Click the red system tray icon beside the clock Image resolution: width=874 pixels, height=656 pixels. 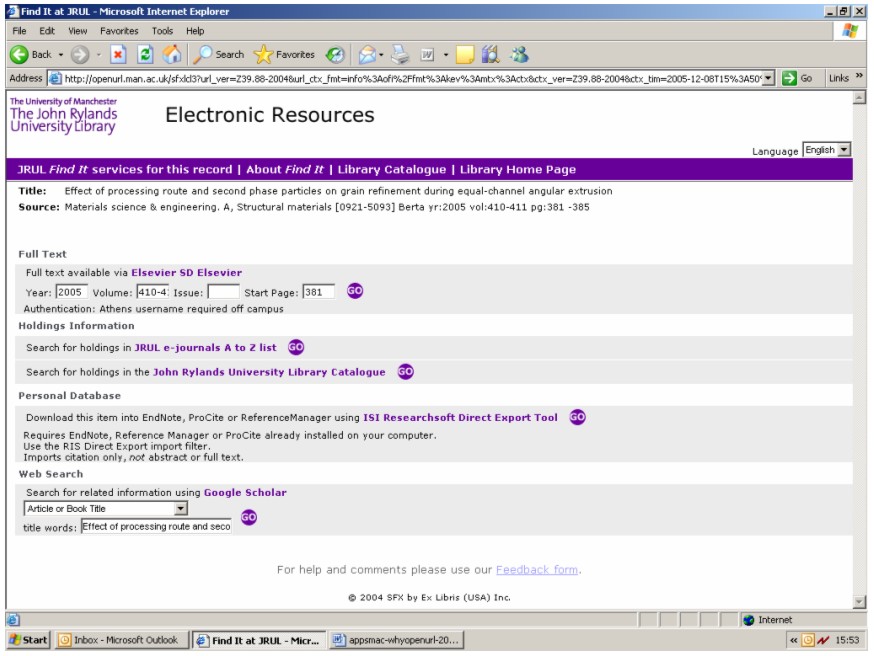point(823,640)
